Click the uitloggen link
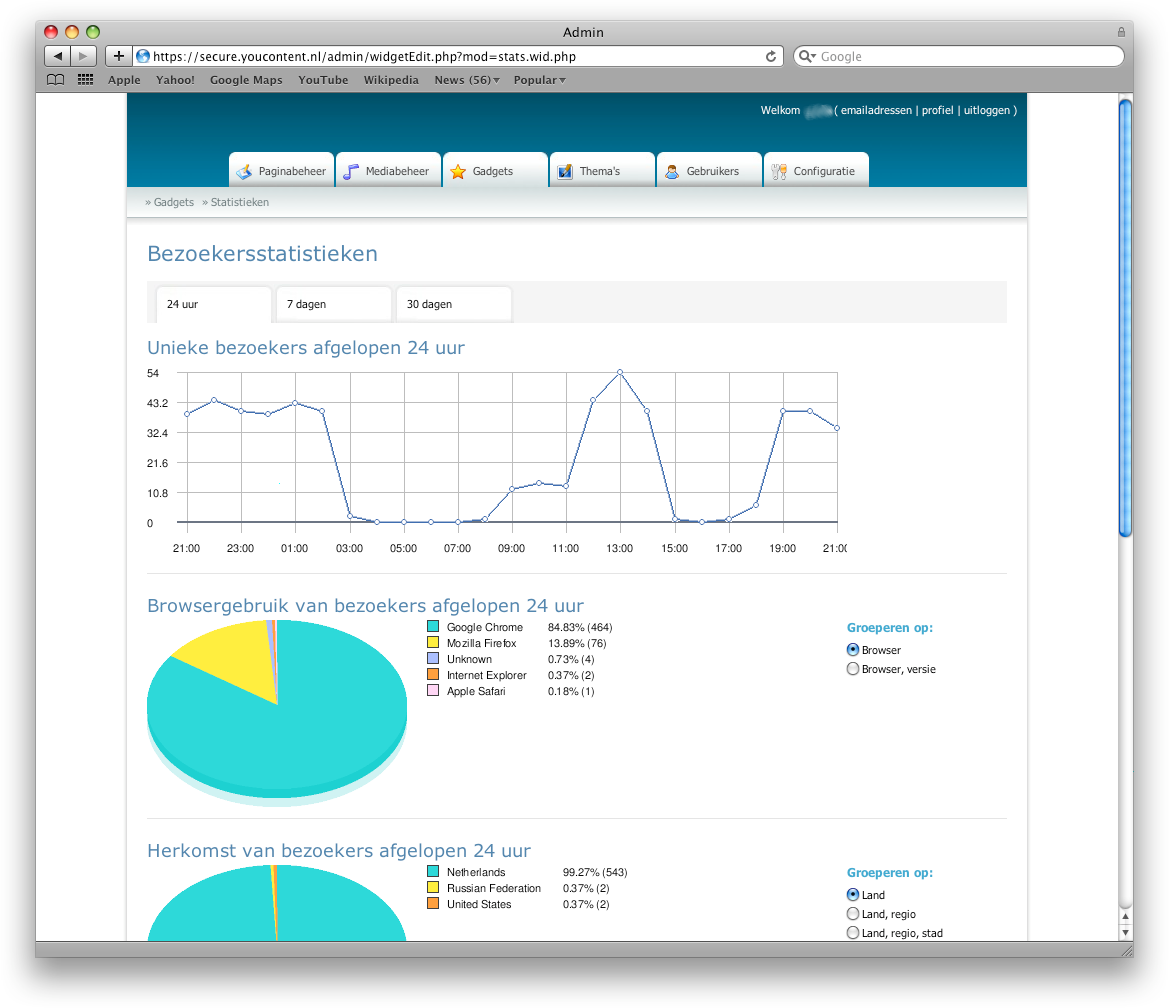 (986, 110)
